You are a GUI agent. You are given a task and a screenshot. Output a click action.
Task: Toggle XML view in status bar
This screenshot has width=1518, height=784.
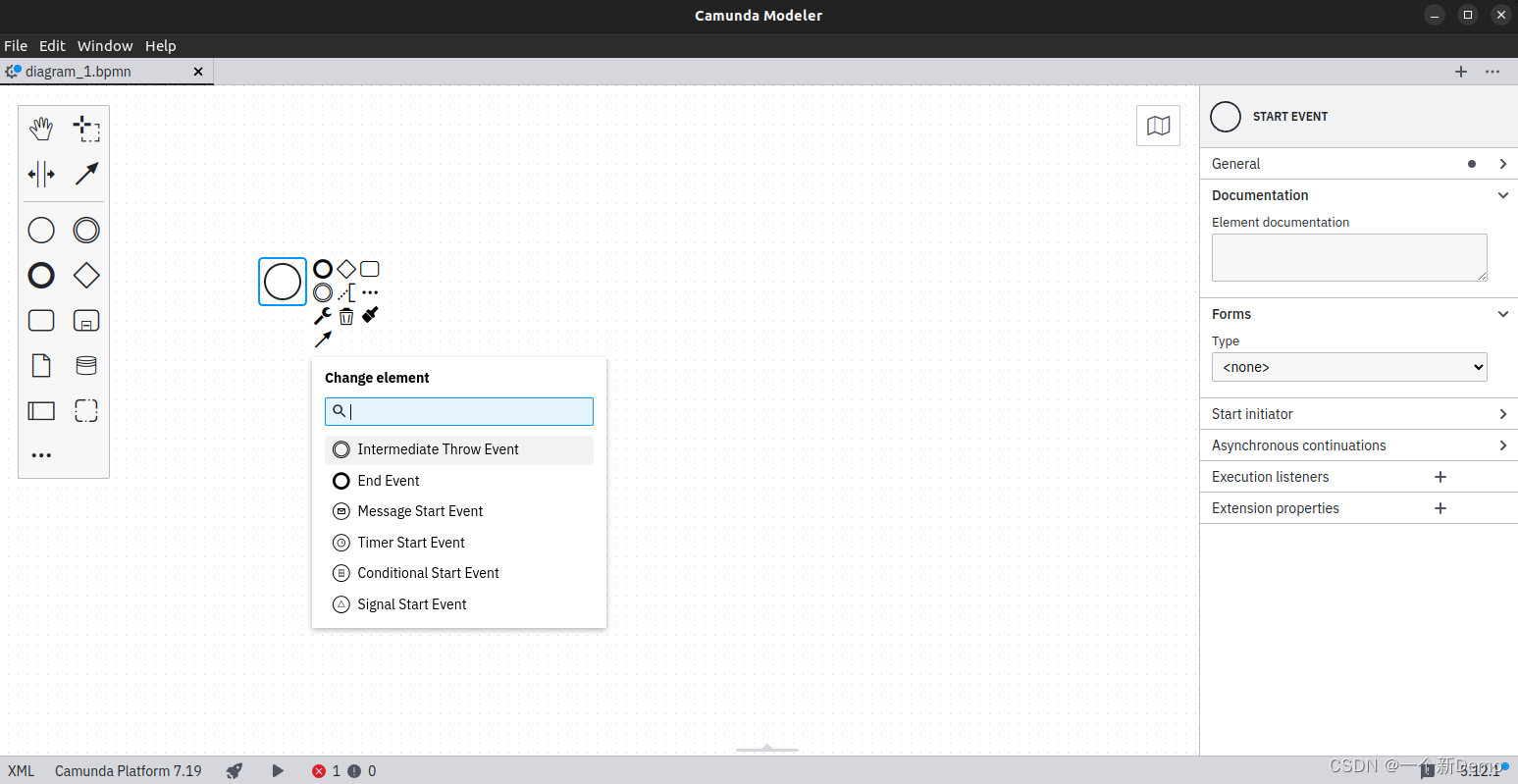coord(22,771)
